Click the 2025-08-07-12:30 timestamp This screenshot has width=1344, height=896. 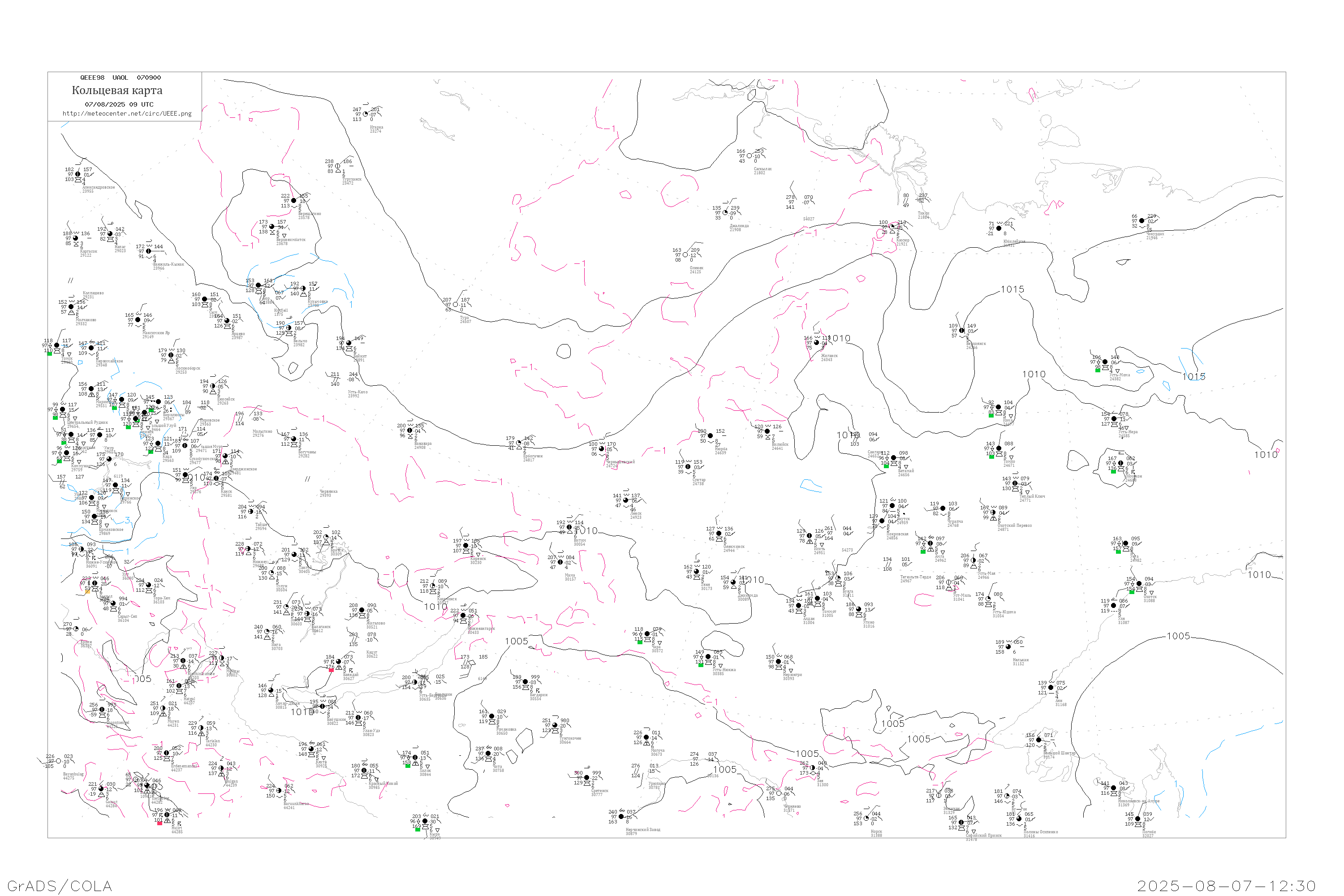[x=1226, y=886]
